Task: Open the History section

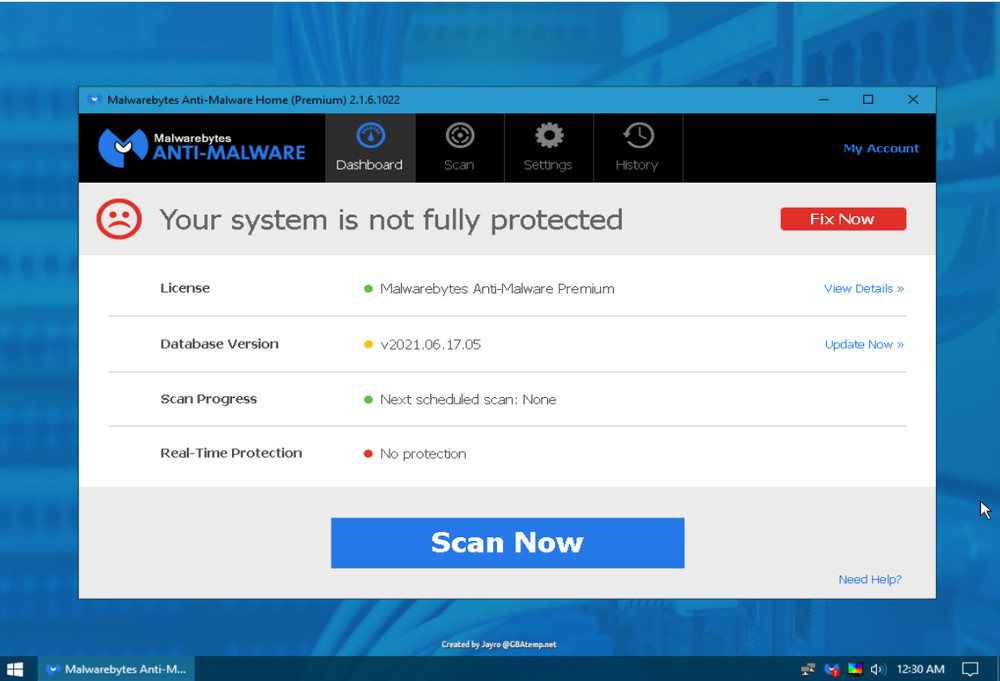Action: [x=637, y=147]
